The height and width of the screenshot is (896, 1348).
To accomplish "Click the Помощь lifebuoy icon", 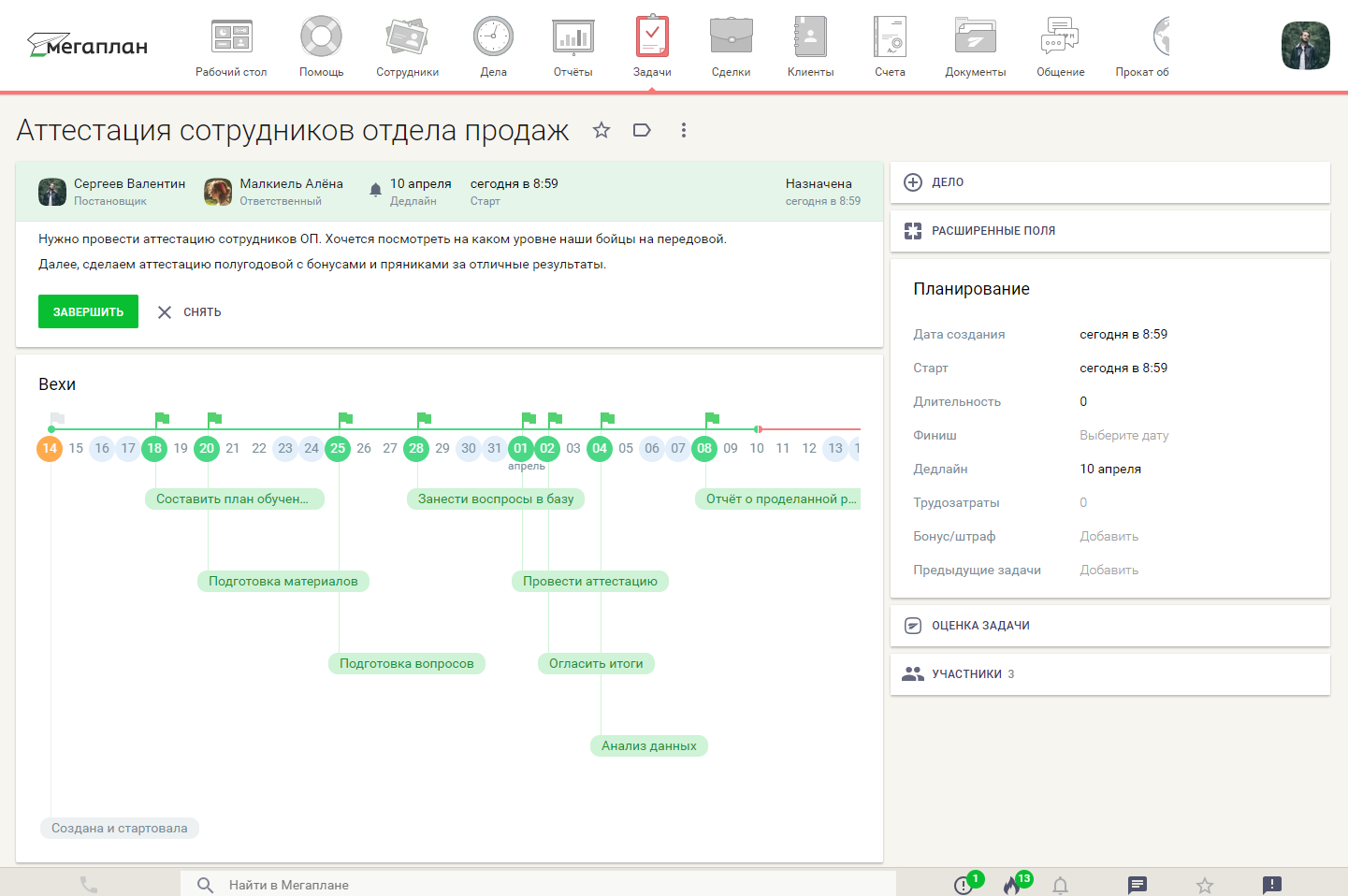I will tap(321, 47).
